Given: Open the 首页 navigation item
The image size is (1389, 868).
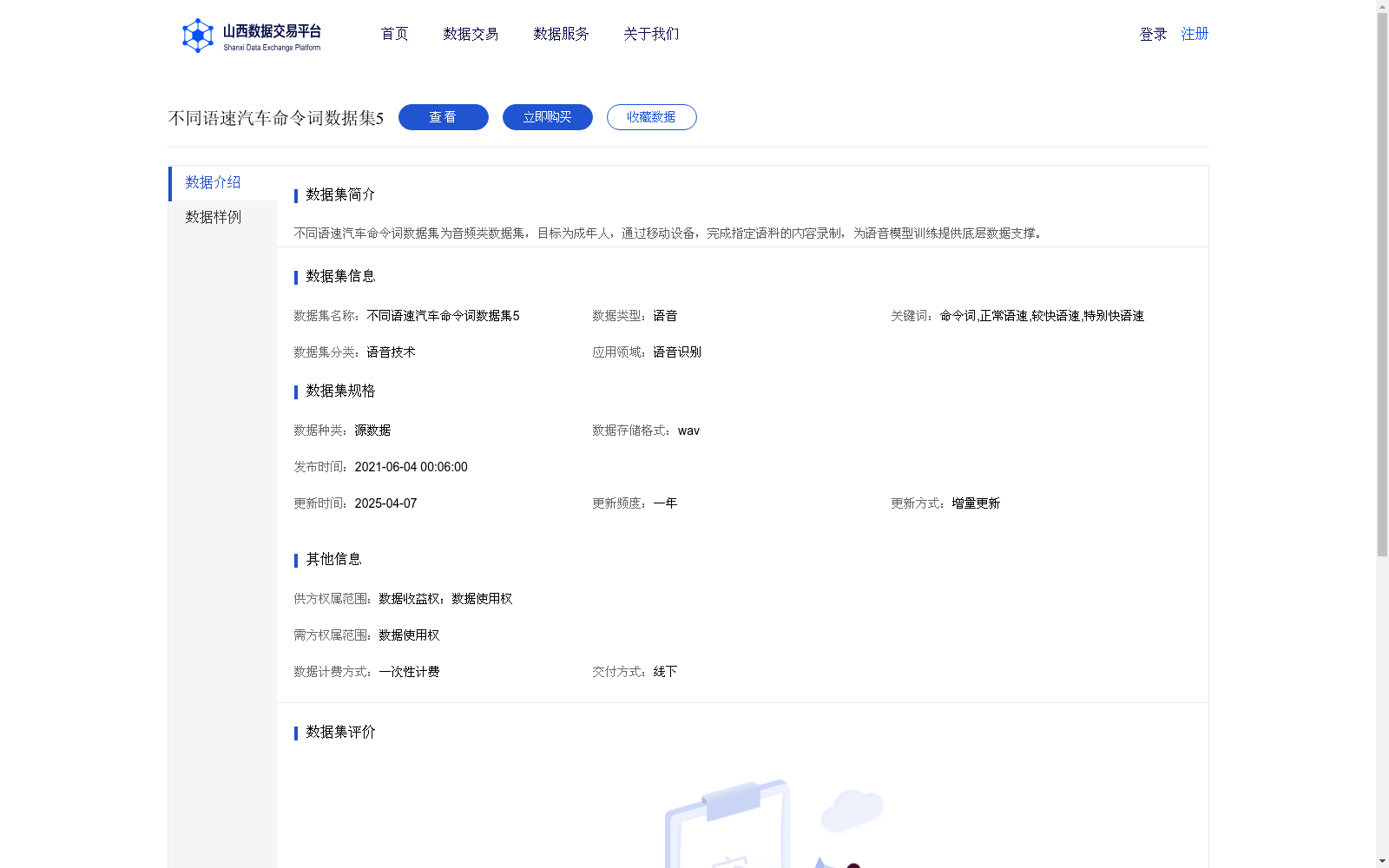Looking at the screenshot, I should point(394,34).
